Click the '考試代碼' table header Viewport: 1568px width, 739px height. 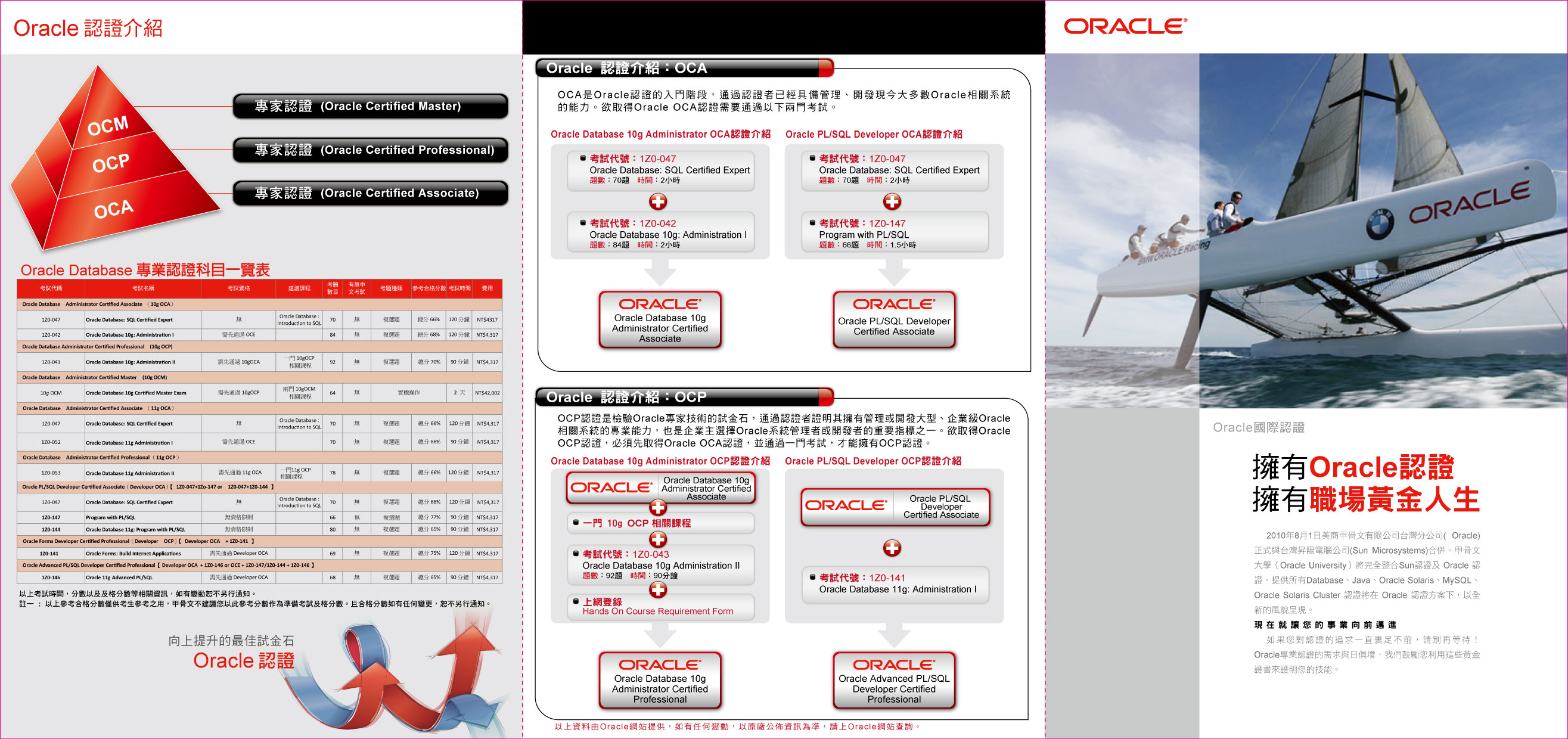(51, 288)
